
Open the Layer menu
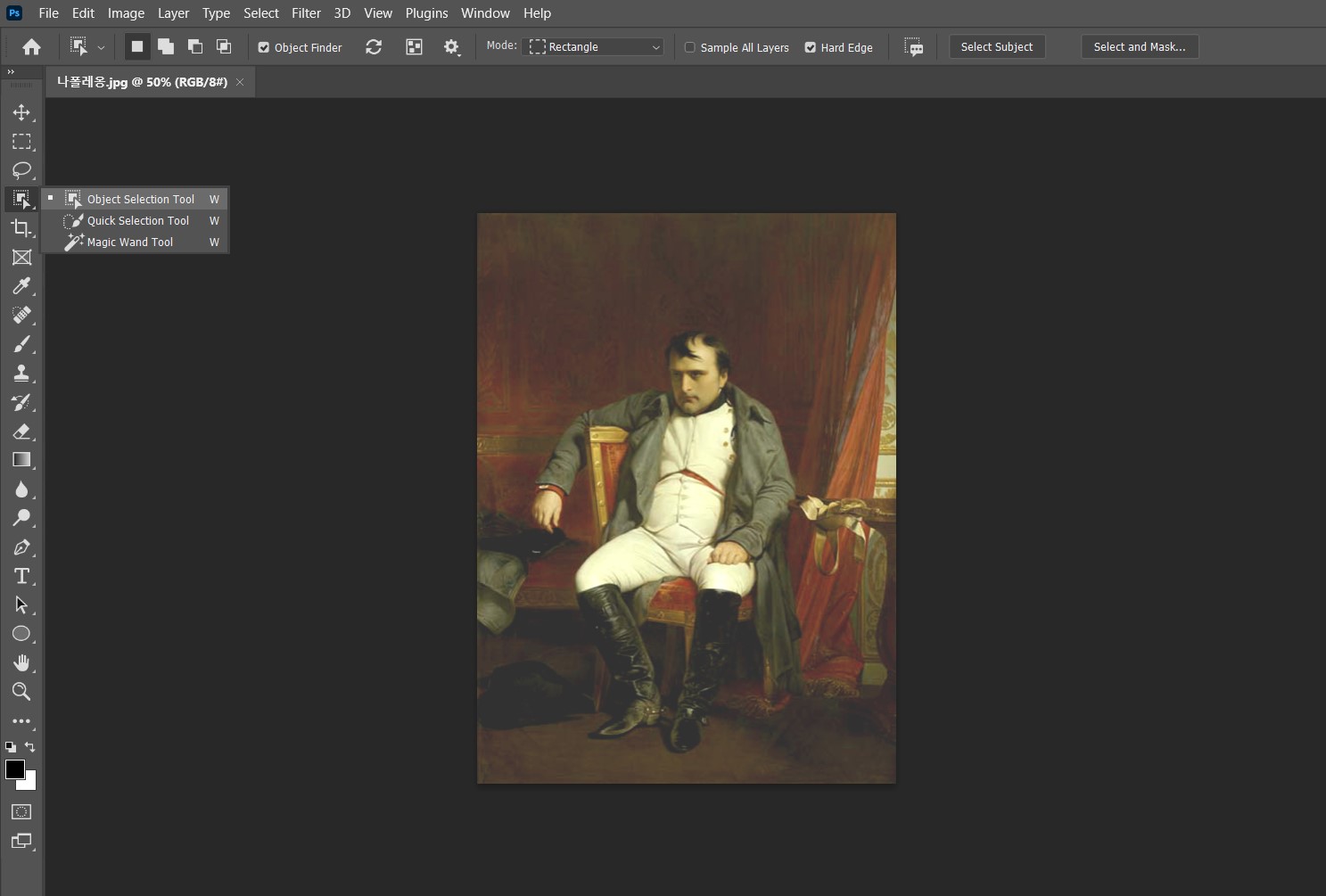point(173,13)
